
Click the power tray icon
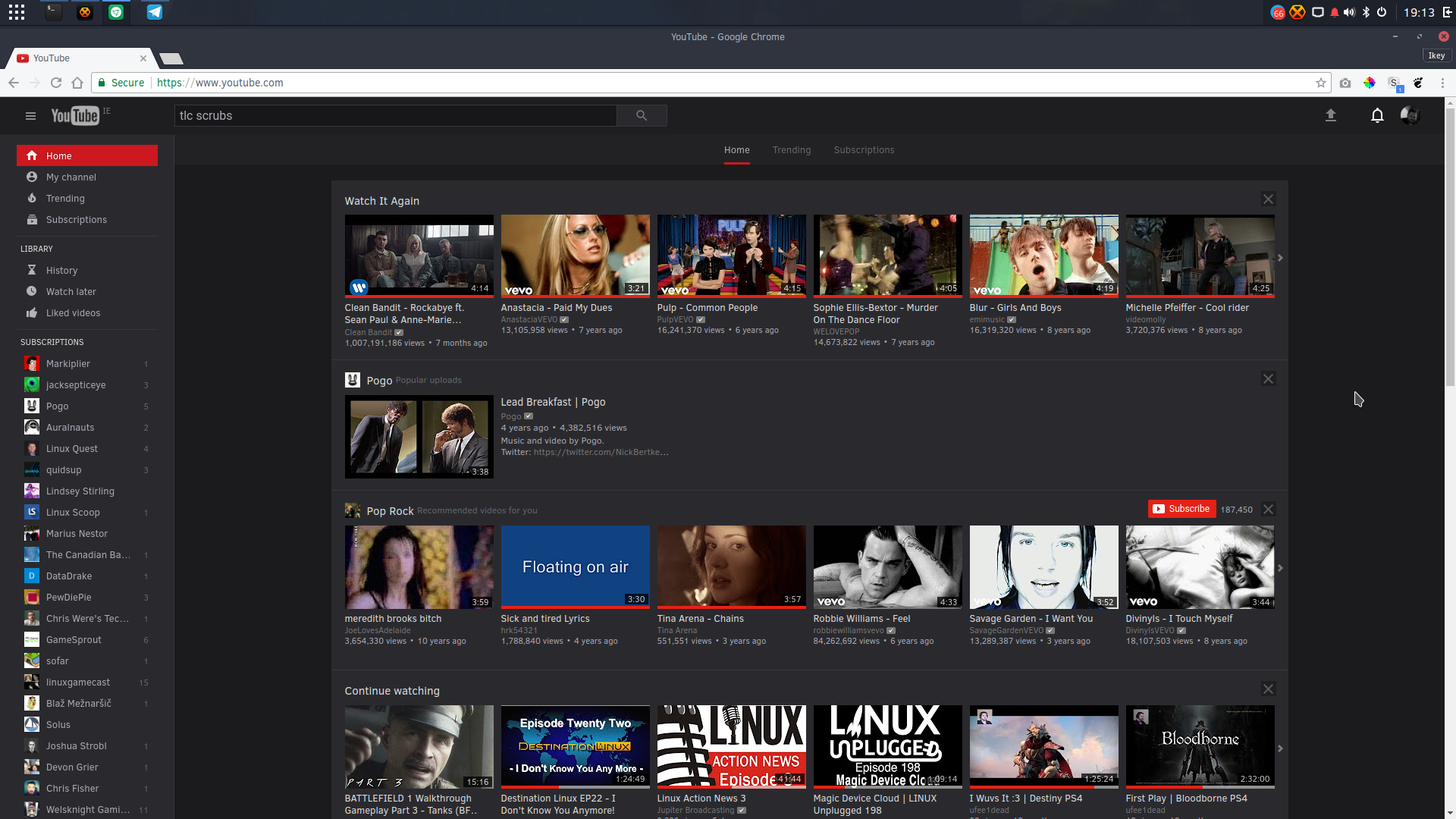(x=1382, y=12)
